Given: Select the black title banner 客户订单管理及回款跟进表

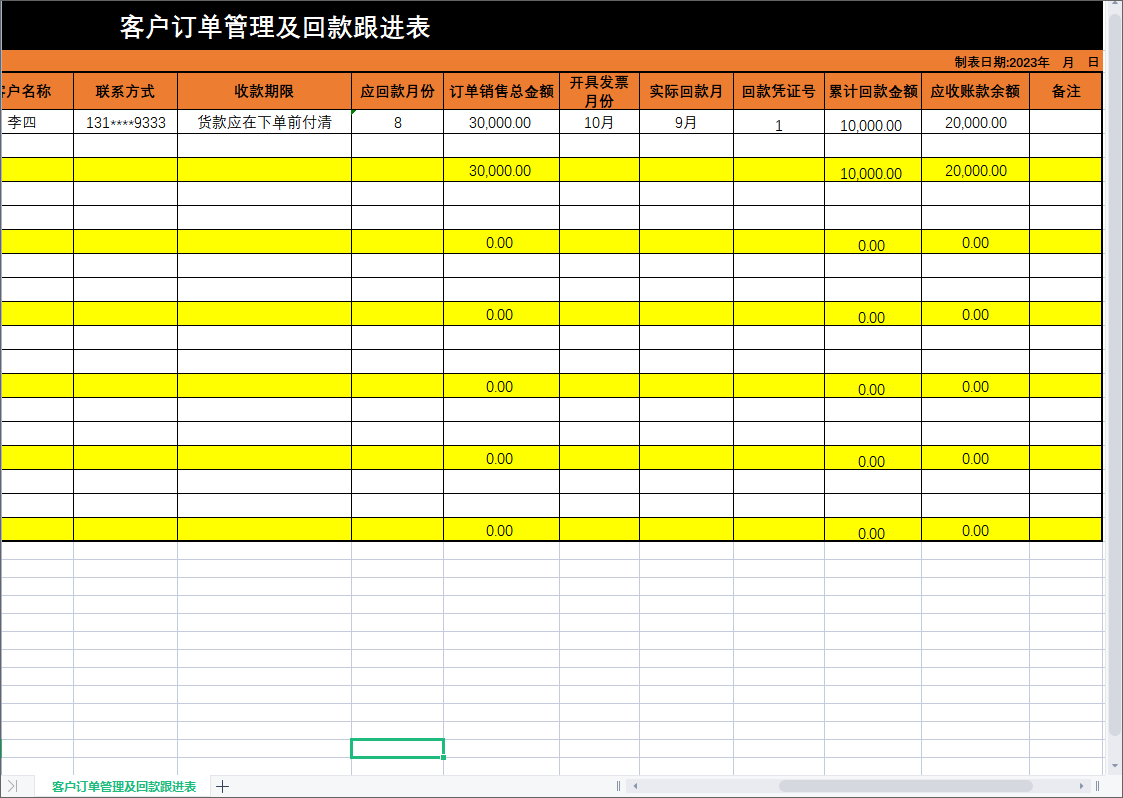Looking at the screenshot, I should coord(551,26).
